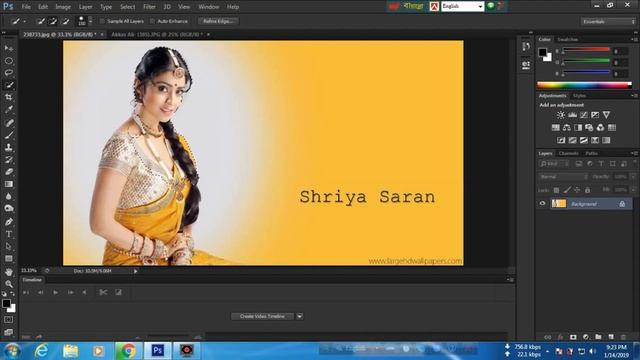Screen dimensions: 640x360
Task: Select the Dodge tool
Action: coord(9,209)
